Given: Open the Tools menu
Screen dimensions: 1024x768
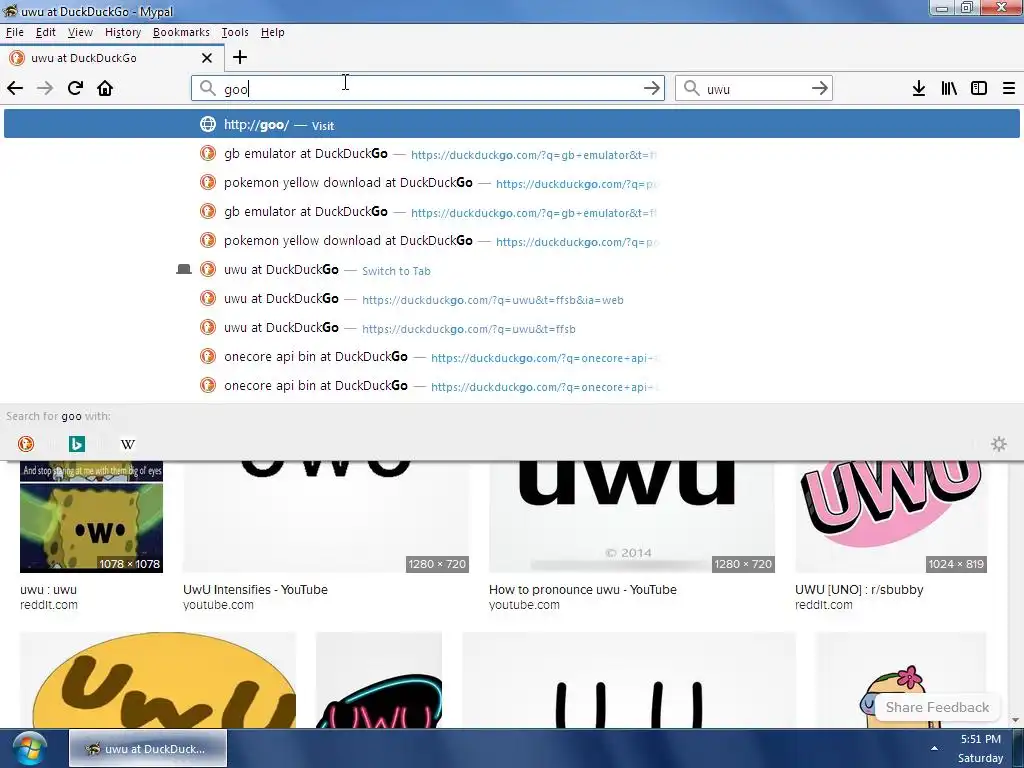Looking at the screenshot, I should click(x=234, y=32).
